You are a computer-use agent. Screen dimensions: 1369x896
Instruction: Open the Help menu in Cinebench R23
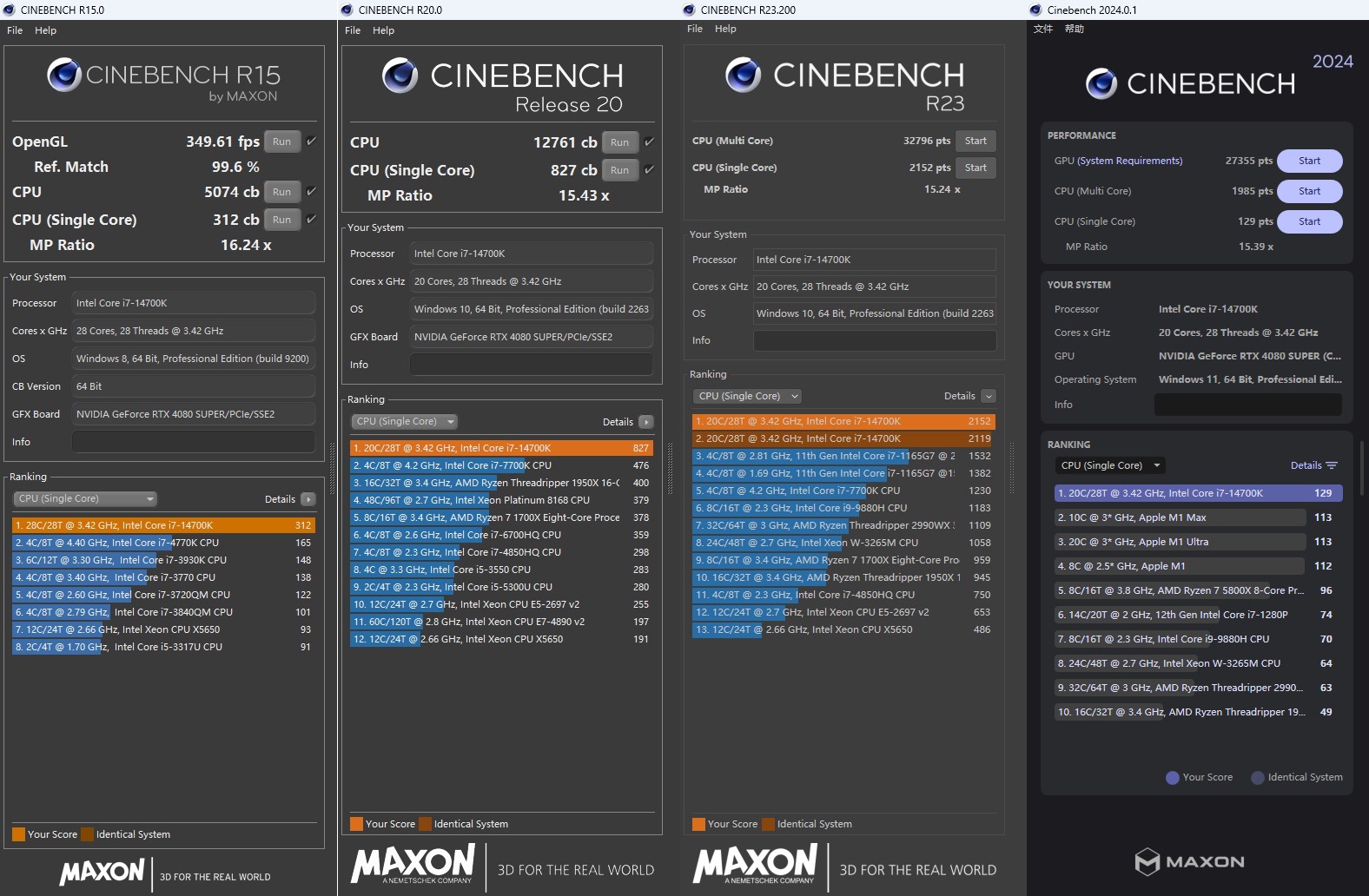point(726,29)
